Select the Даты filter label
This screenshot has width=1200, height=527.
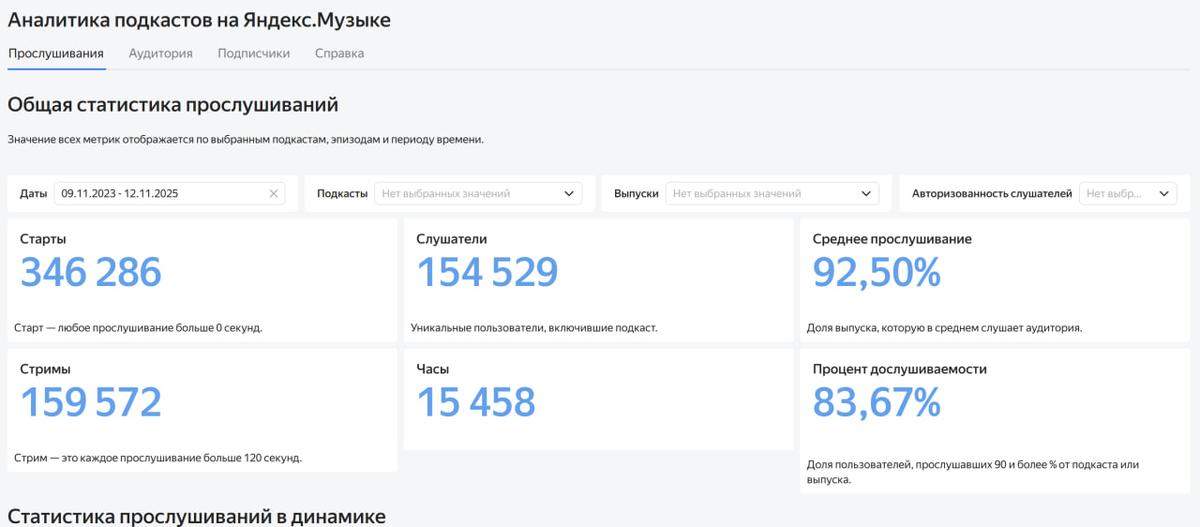[34, 194]
